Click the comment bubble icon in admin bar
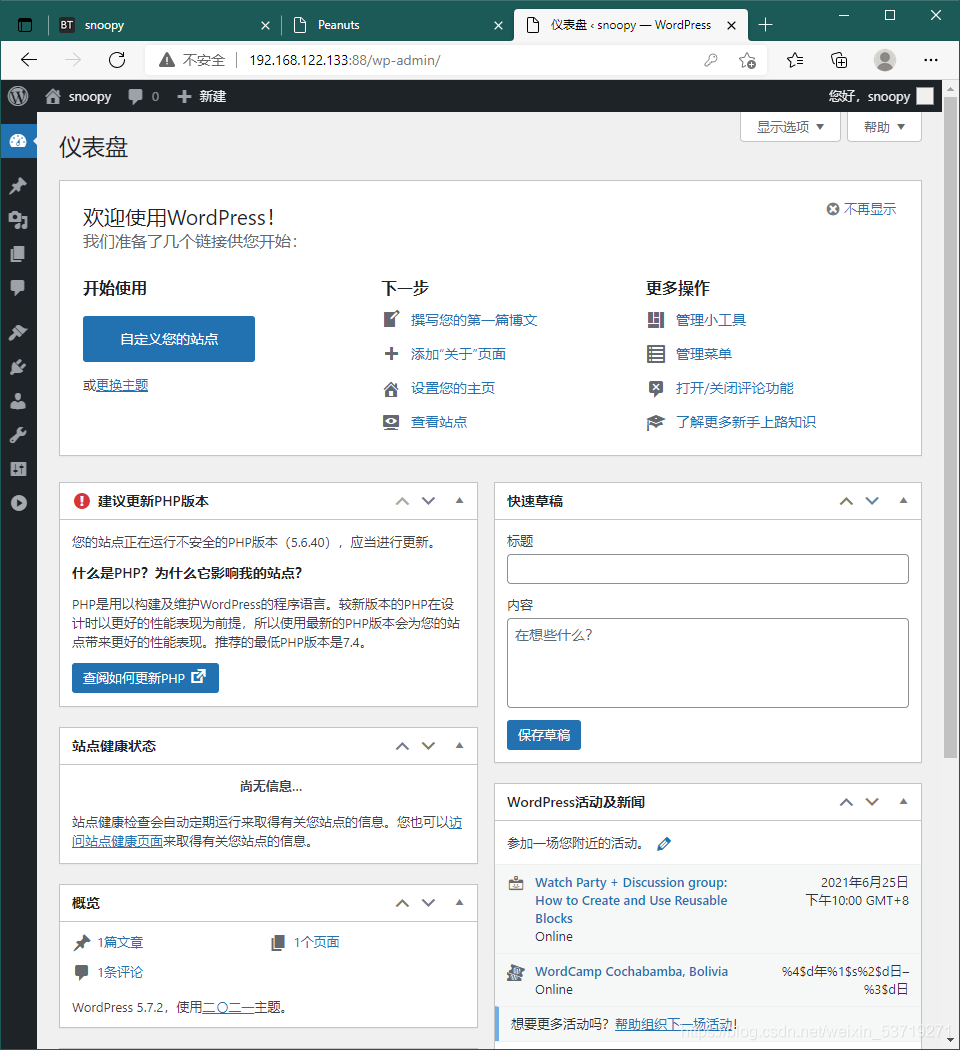Viewport: 960px width, 1050px height. (x=135, y=96)
